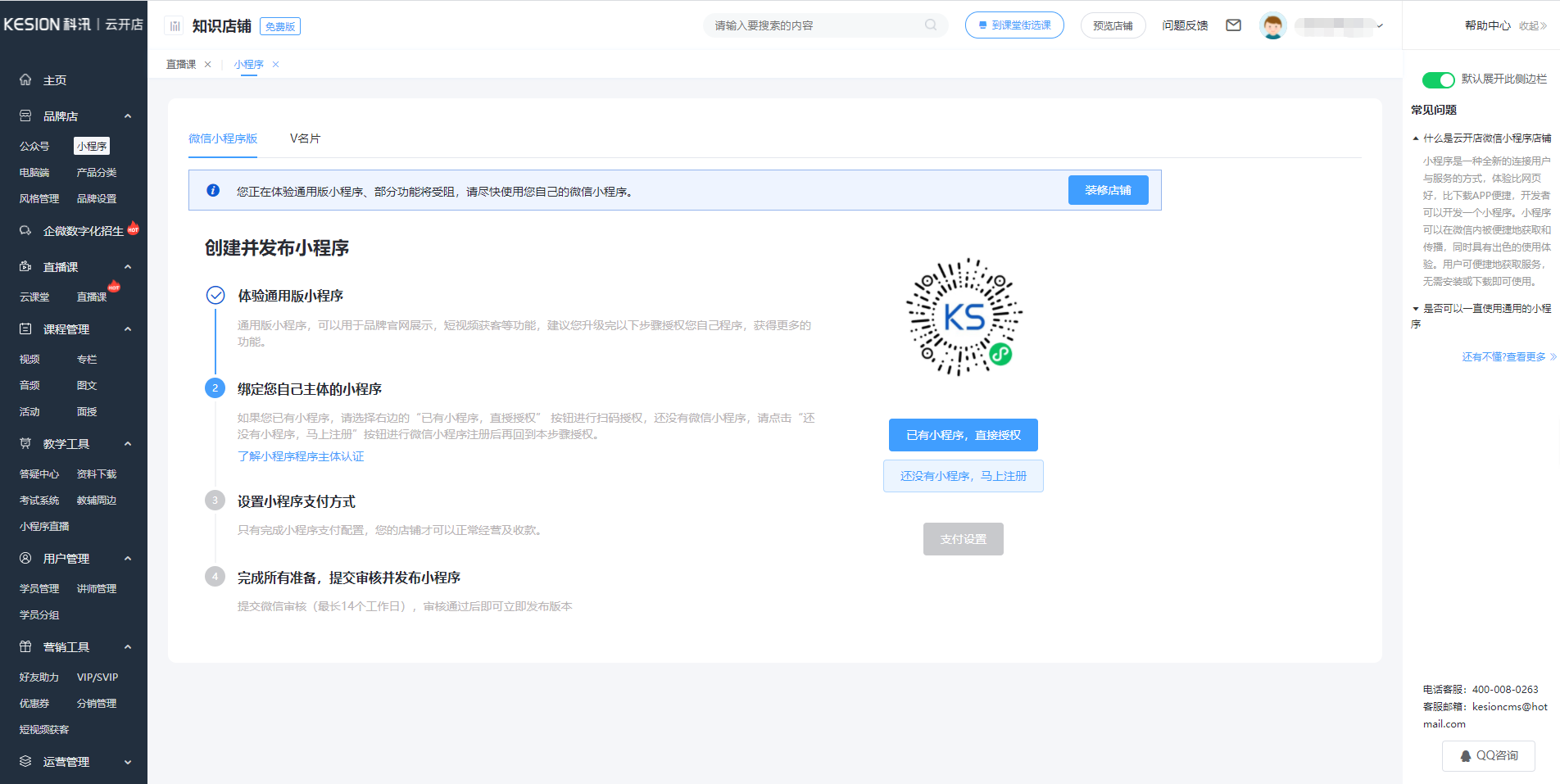Open 云课堂 in sidebar
This screenshot has width=1560, height=784.
[34, 297]
